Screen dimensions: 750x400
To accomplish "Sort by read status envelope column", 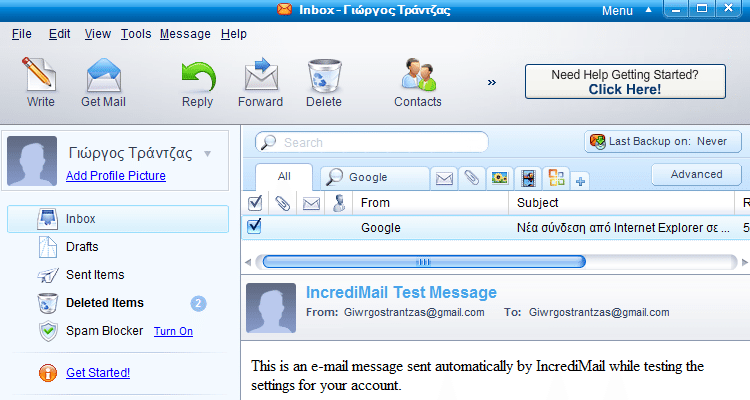I will point(311,204).
